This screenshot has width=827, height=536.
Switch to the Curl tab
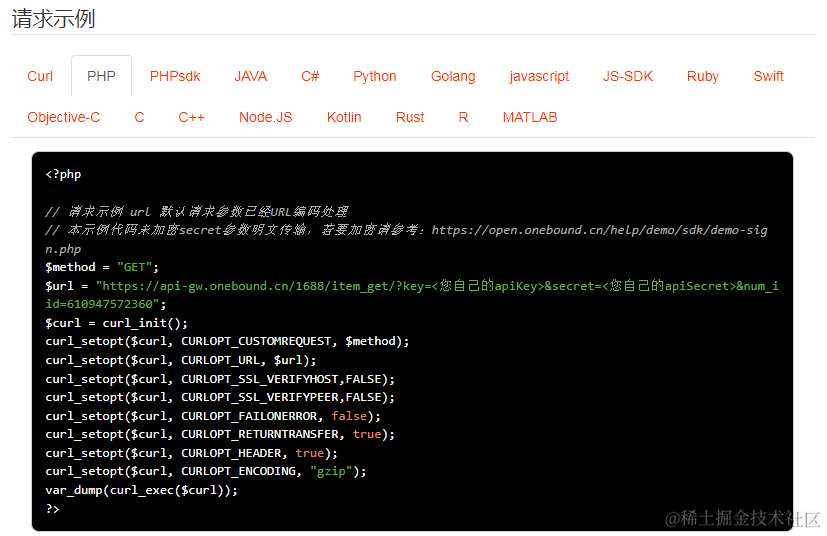tap(40, 76)
